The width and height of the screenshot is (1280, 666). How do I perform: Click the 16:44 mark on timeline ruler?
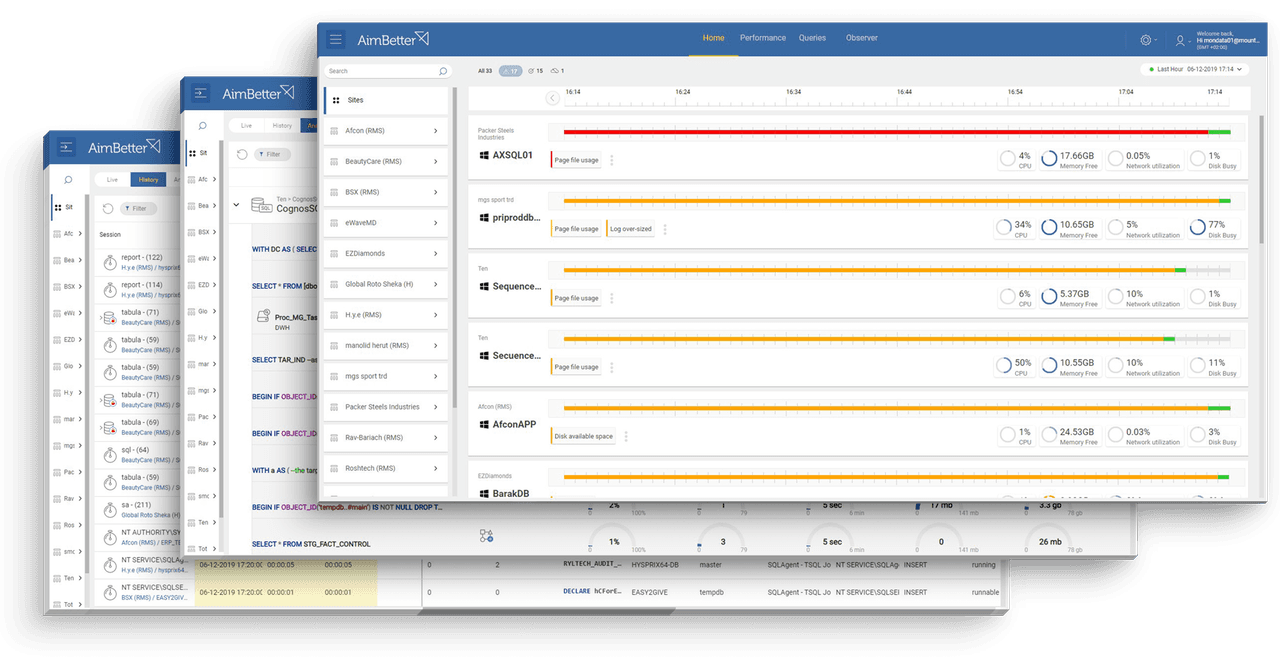pyautogui.click(x=903, y=92)
